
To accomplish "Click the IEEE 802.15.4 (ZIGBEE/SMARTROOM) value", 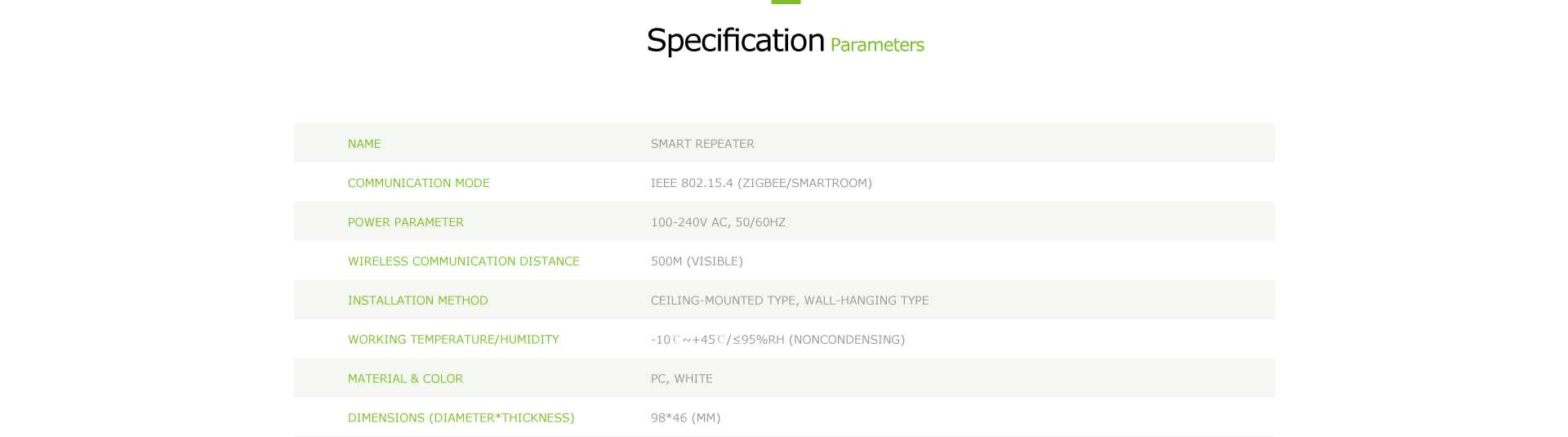I will [761, 183].
